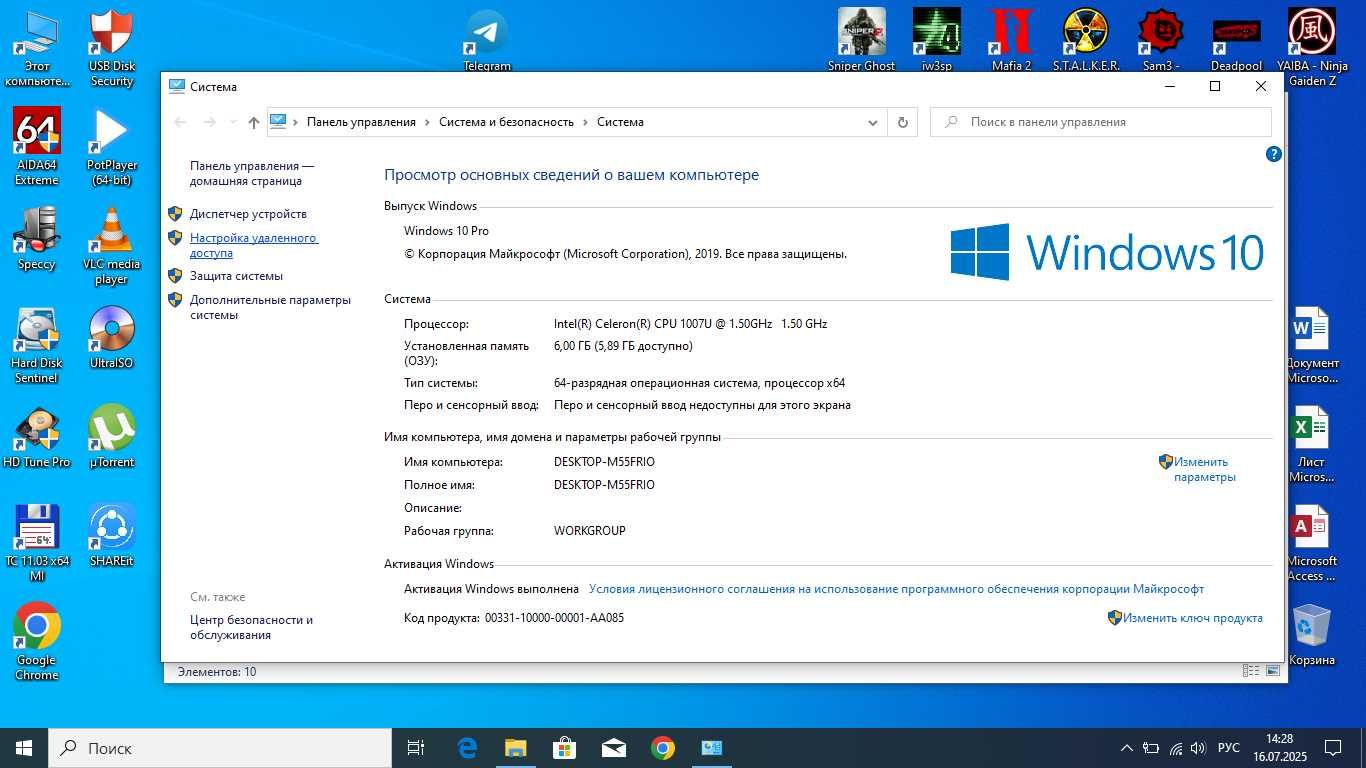Open Настройка удаленного доступа link

pyautogui.click(x=254, y=245)
